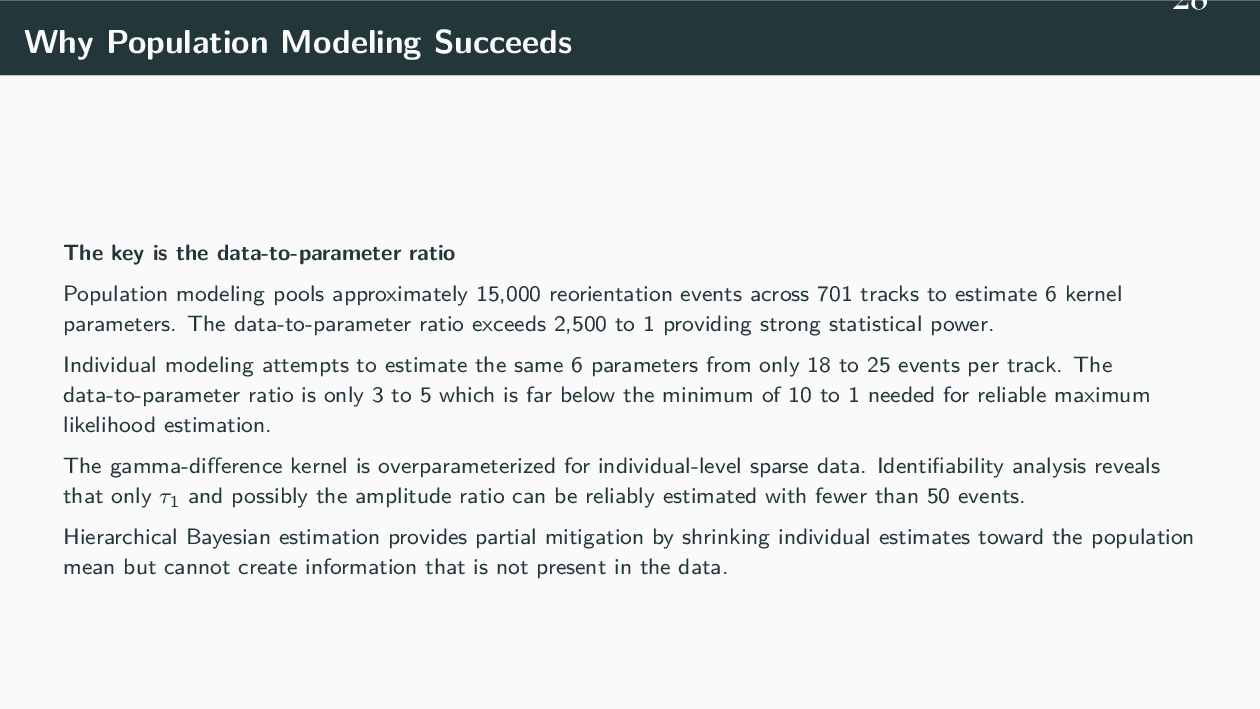This screenshot has height=709, width=1260.
Task: Click the bold heading about data-to-parameter ratio
Action: [x=259, y=253]
